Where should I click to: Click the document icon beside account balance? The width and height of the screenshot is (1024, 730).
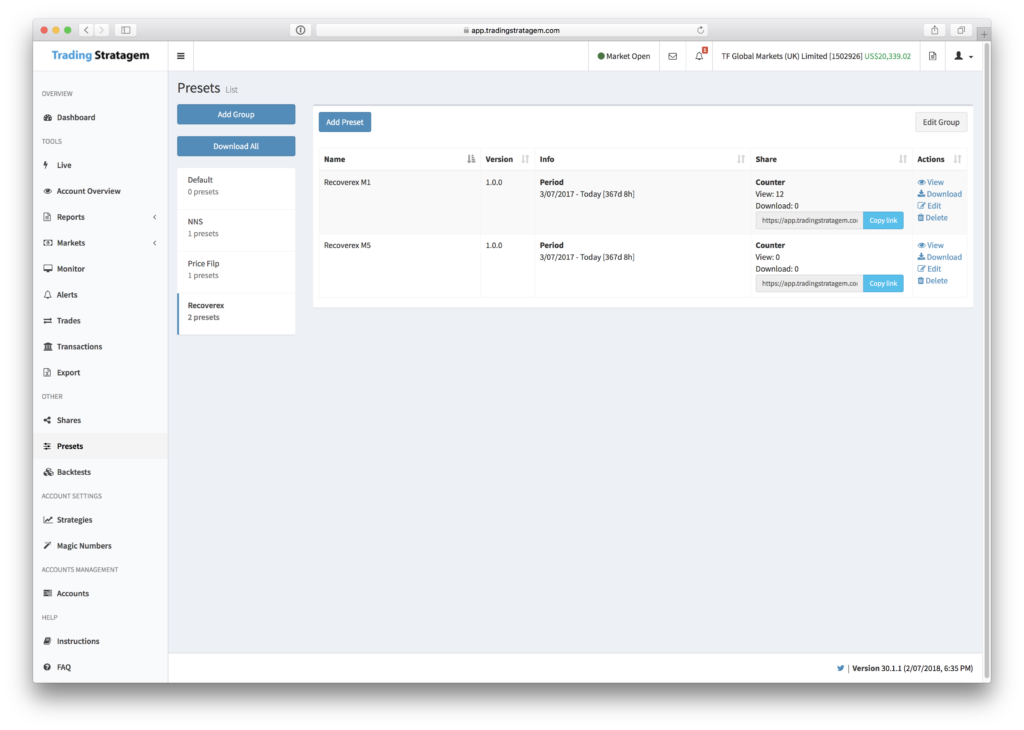point(933,56)
